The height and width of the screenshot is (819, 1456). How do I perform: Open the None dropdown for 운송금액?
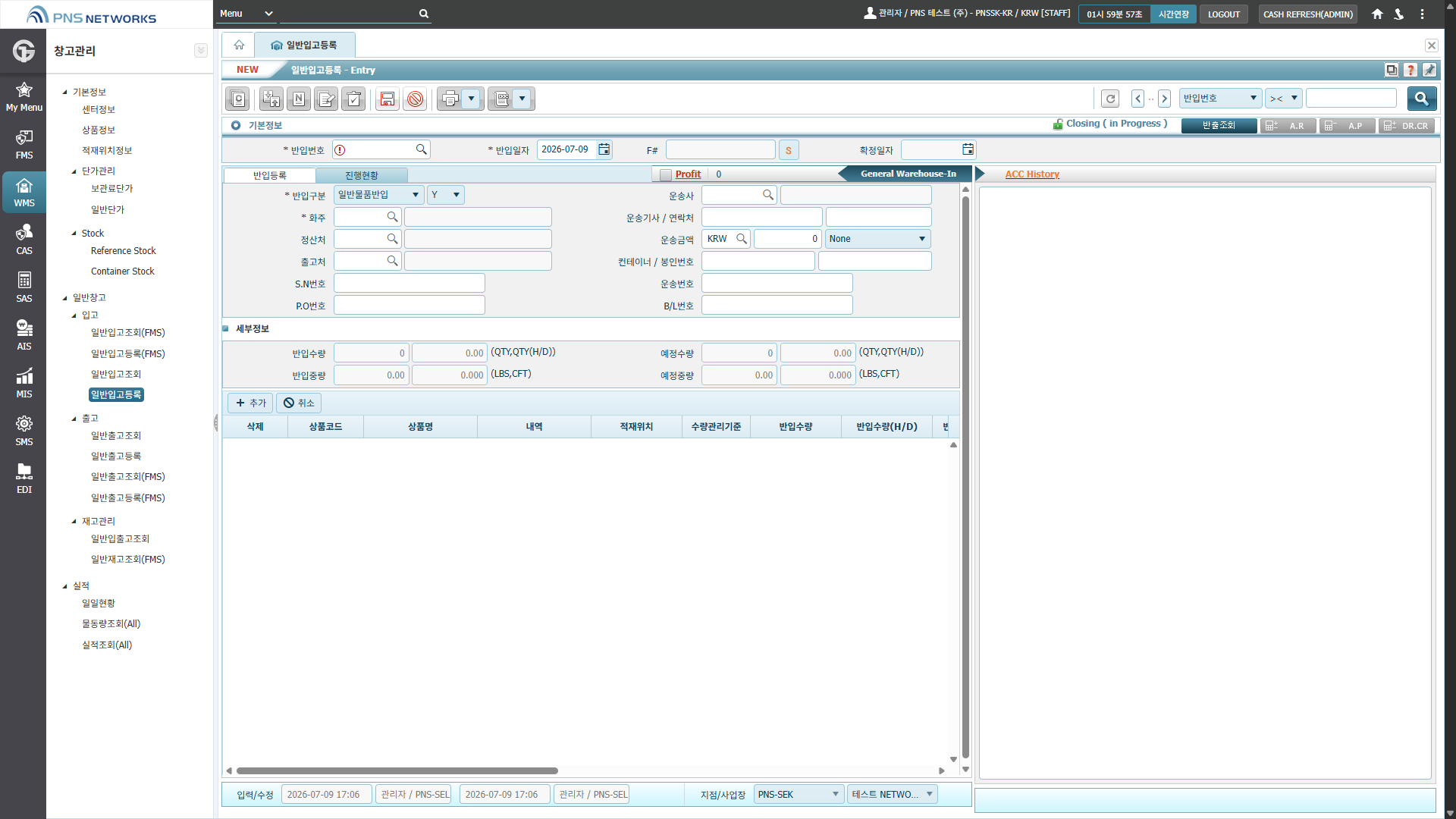tap(877, 239)
